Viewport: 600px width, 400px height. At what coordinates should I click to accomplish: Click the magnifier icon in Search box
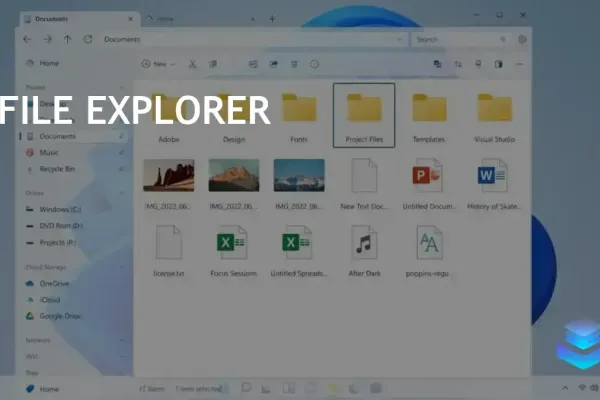click(x=503, y=39)
